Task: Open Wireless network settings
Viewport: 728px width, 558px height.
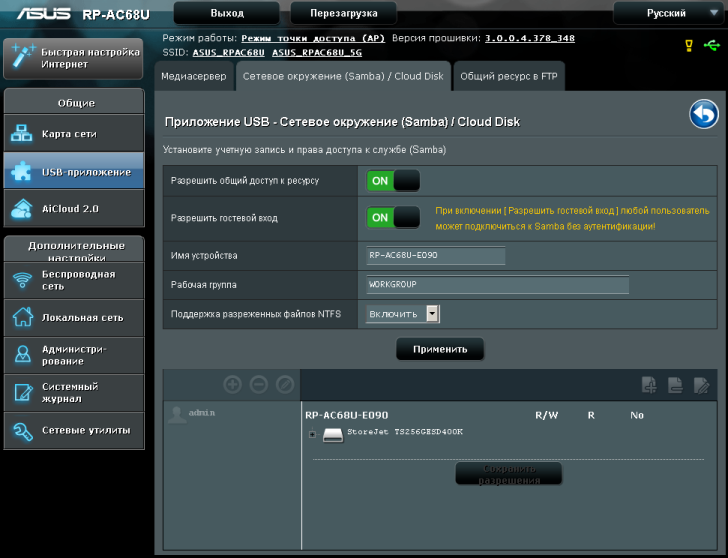Action: click(74, 280)
